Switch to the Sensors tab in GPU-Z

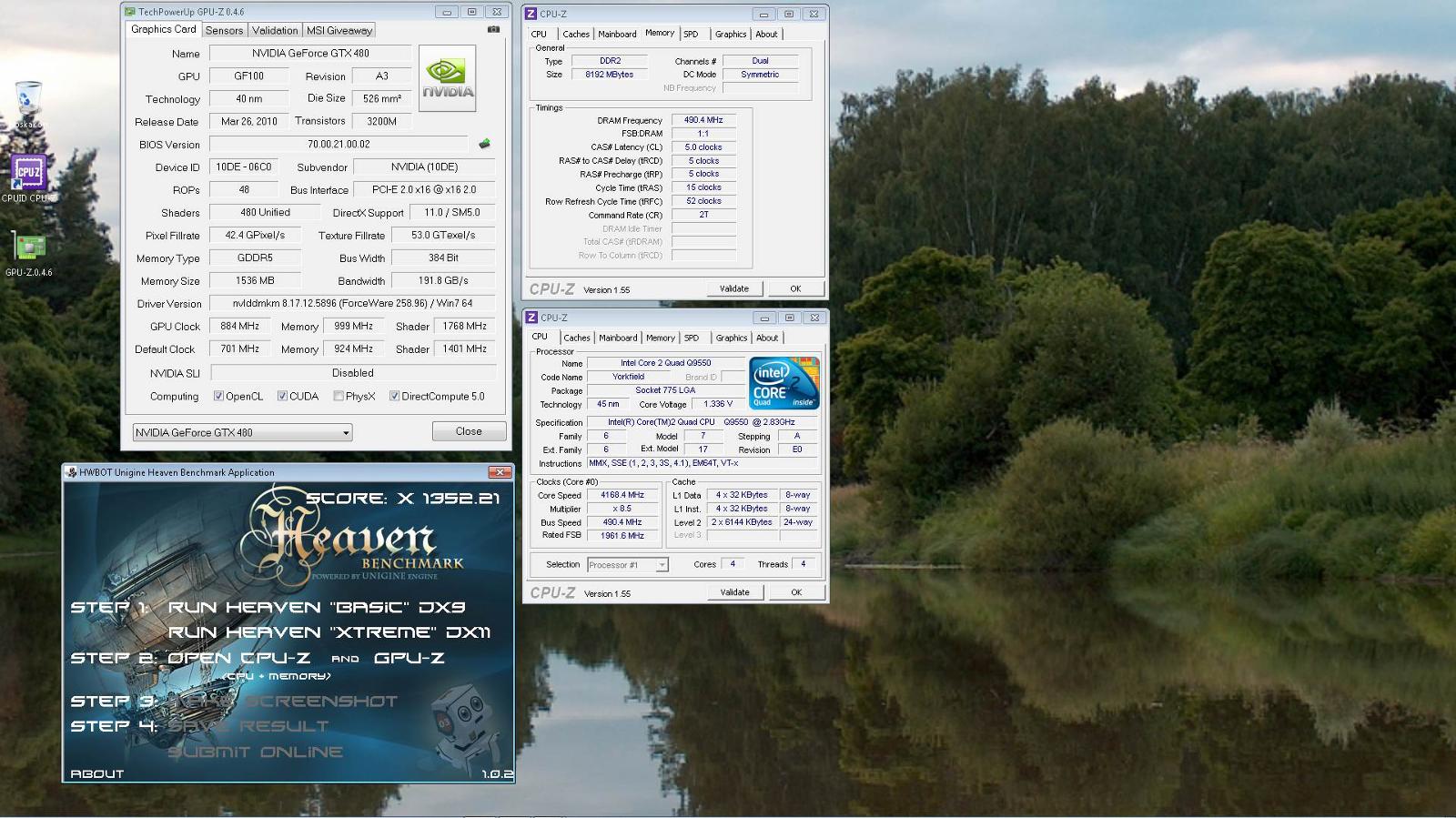224,30
